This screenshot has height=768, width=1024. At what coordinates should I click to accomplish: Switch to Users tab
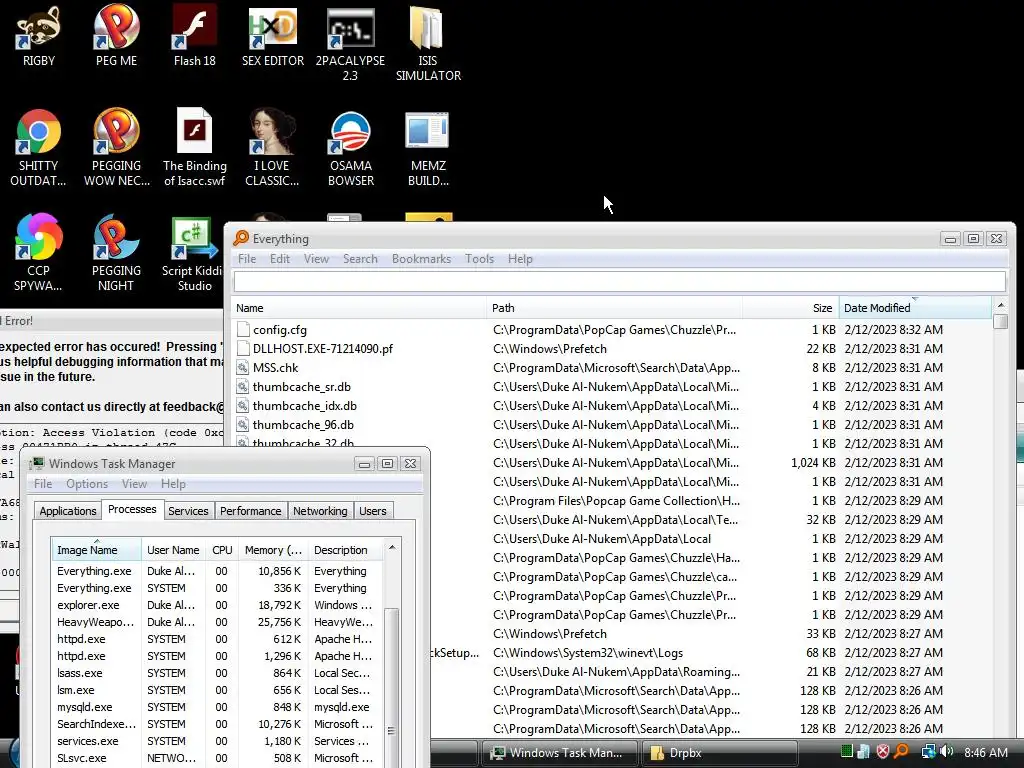click(372, 511)
